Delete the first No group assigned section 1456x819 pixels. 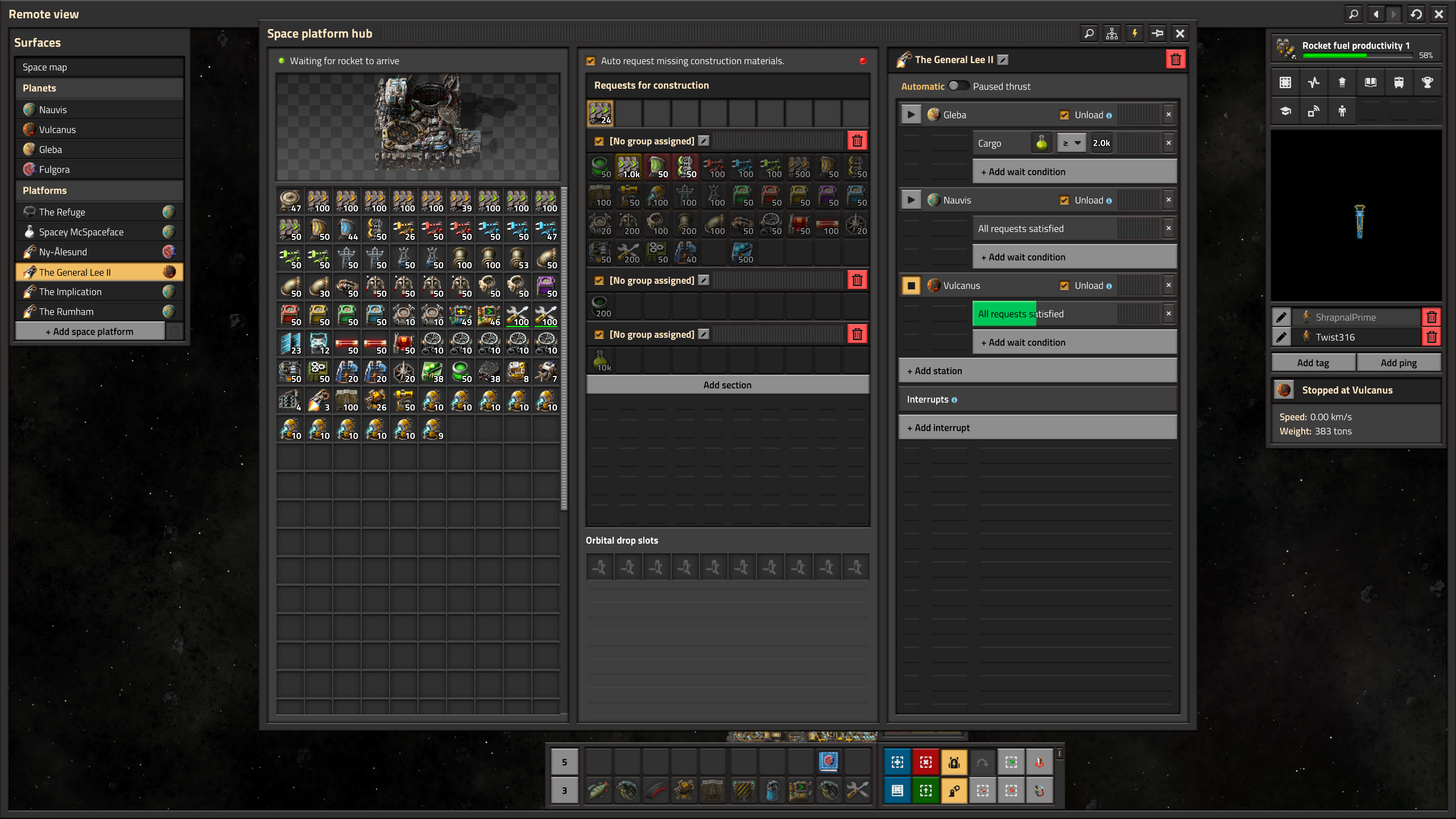pos(857,140)
